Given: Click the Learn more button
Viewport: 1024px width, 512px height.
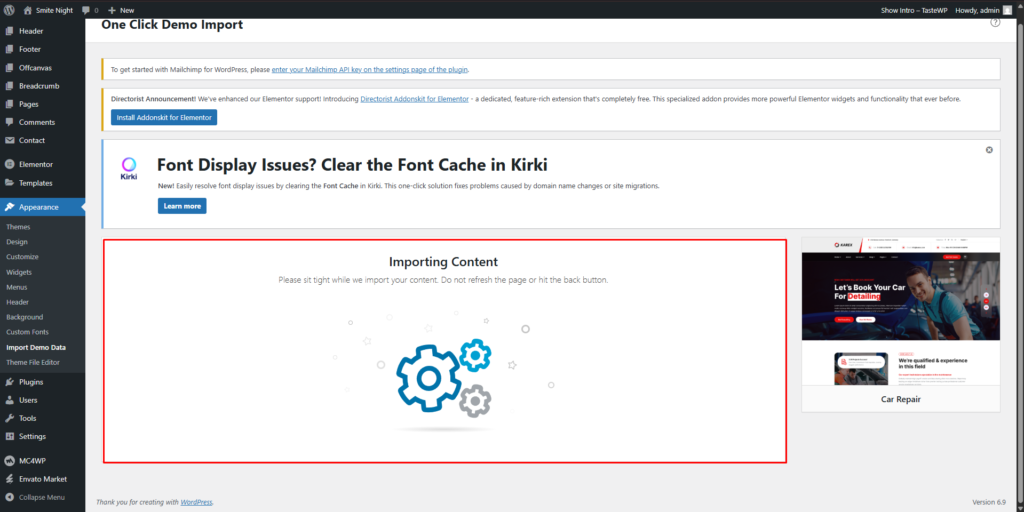Looking at the screenshot, I should pos(181,206).
